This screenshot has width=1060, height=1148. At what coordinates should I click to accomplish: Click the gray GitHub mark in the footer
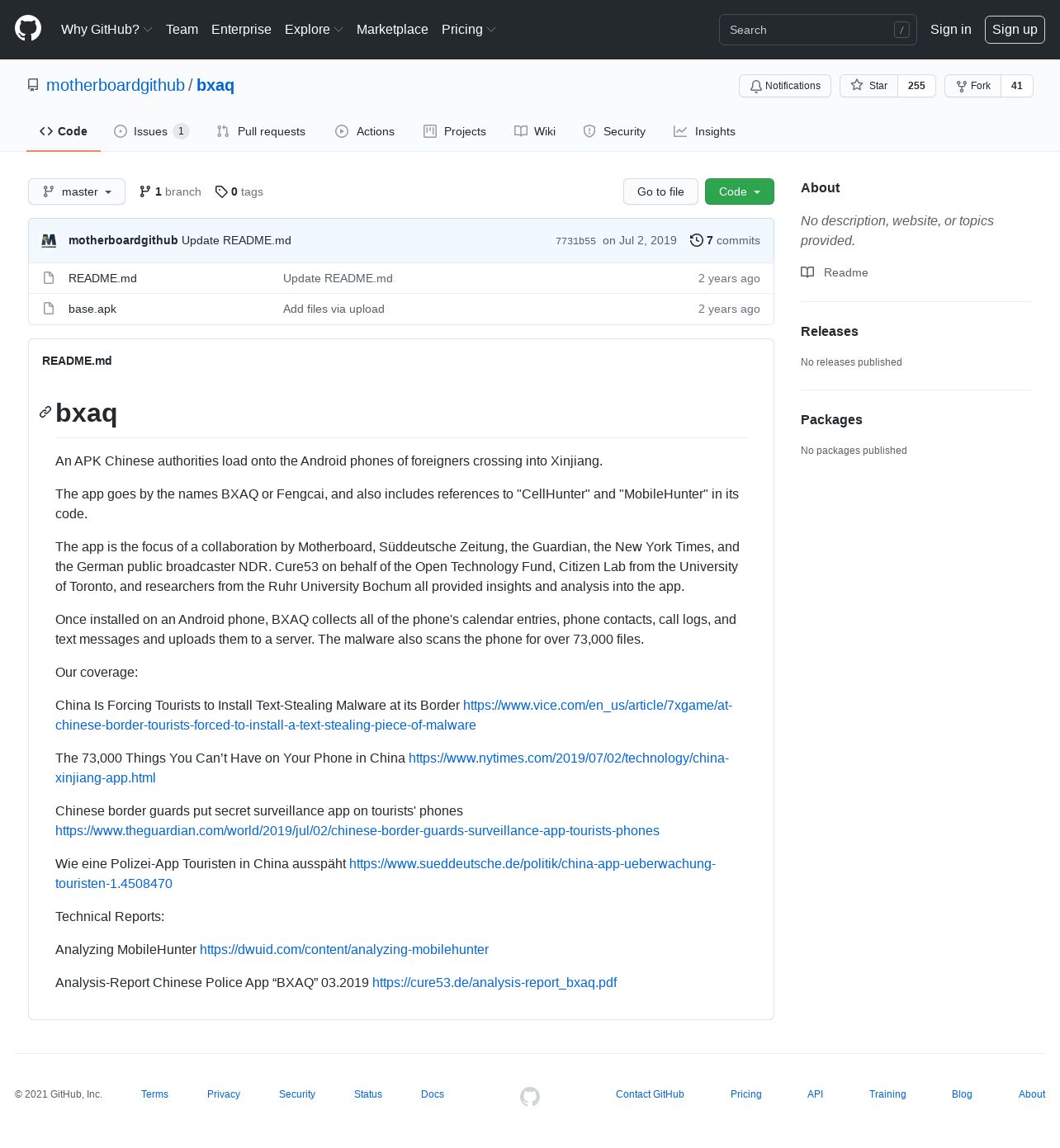pyautogui.click(x=530, y=1096)
